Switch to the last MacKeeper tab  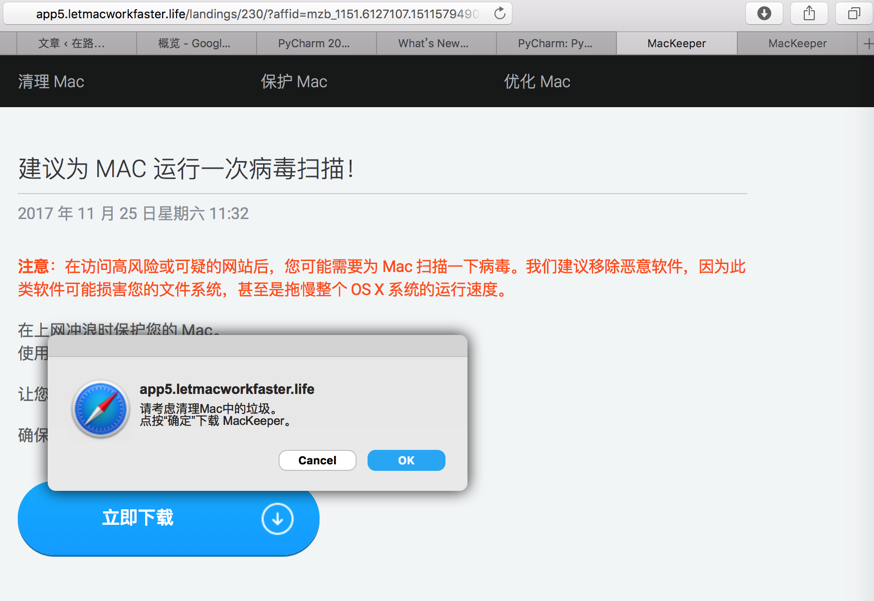tap(797, 43)
